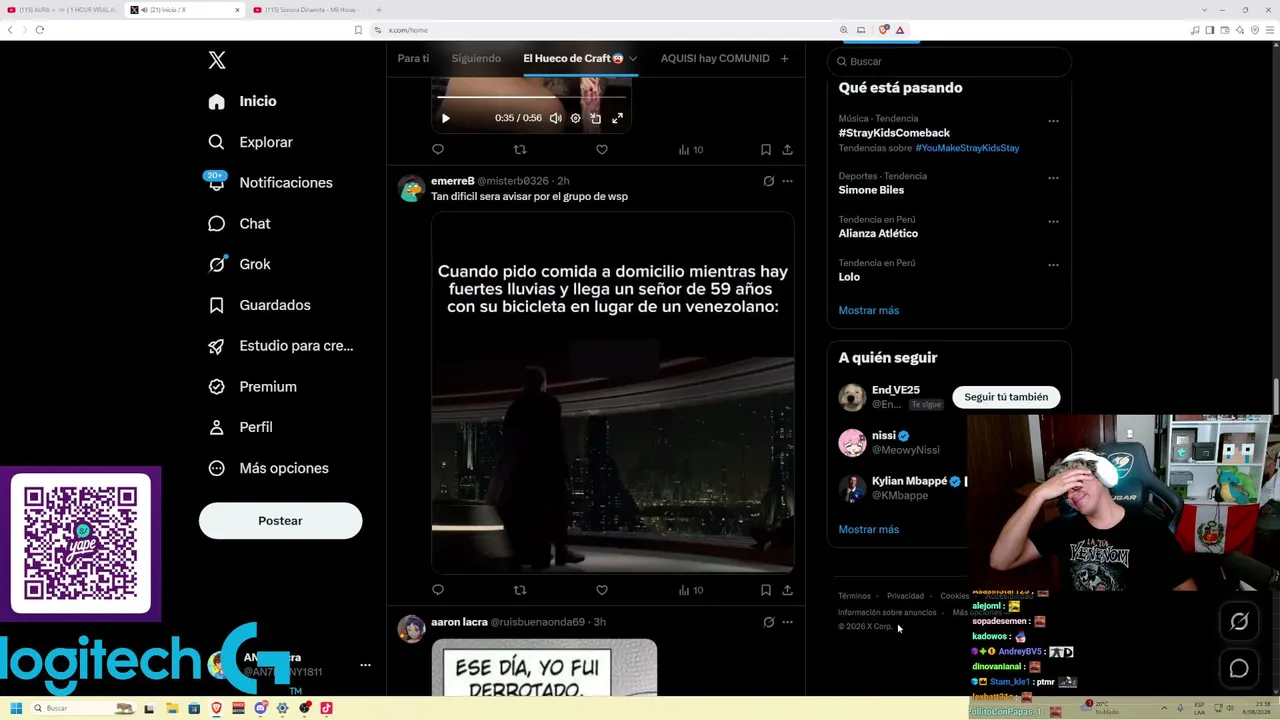
Task: Seek the video progress bar
Action: (532, 98)
